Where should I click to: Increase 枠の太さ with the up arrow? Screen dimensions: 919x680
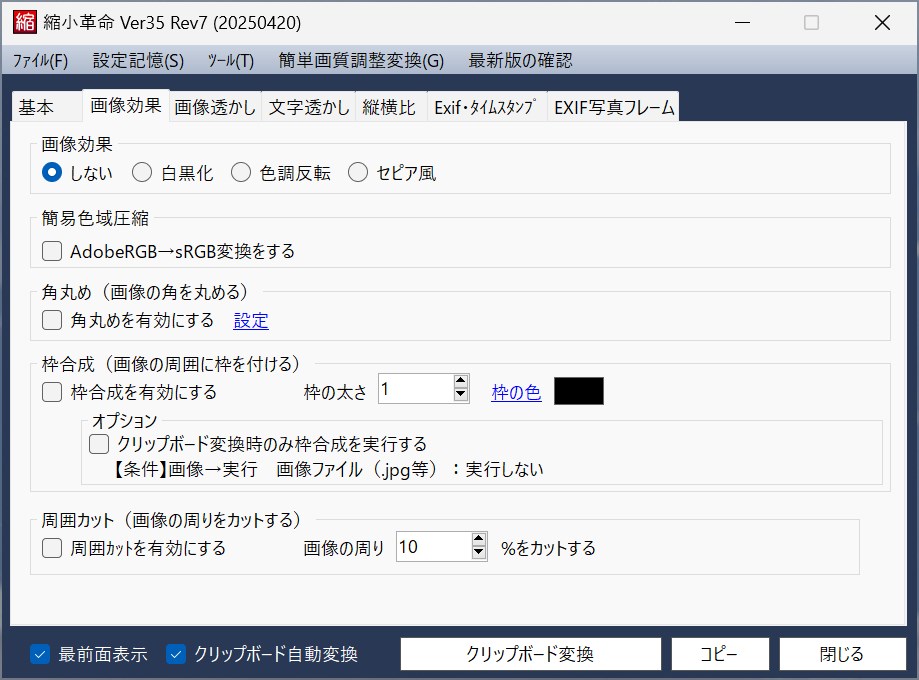point(461,381)
